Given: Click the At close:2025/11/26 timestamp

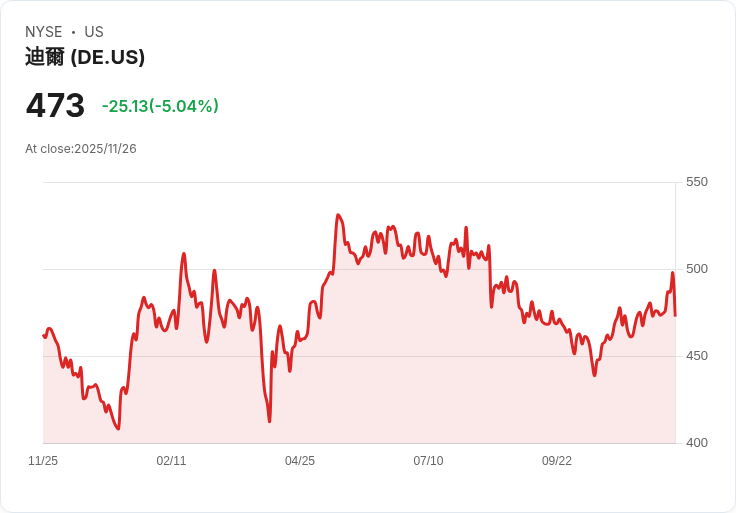Looking at the screenshot, I should click(81, 149).
